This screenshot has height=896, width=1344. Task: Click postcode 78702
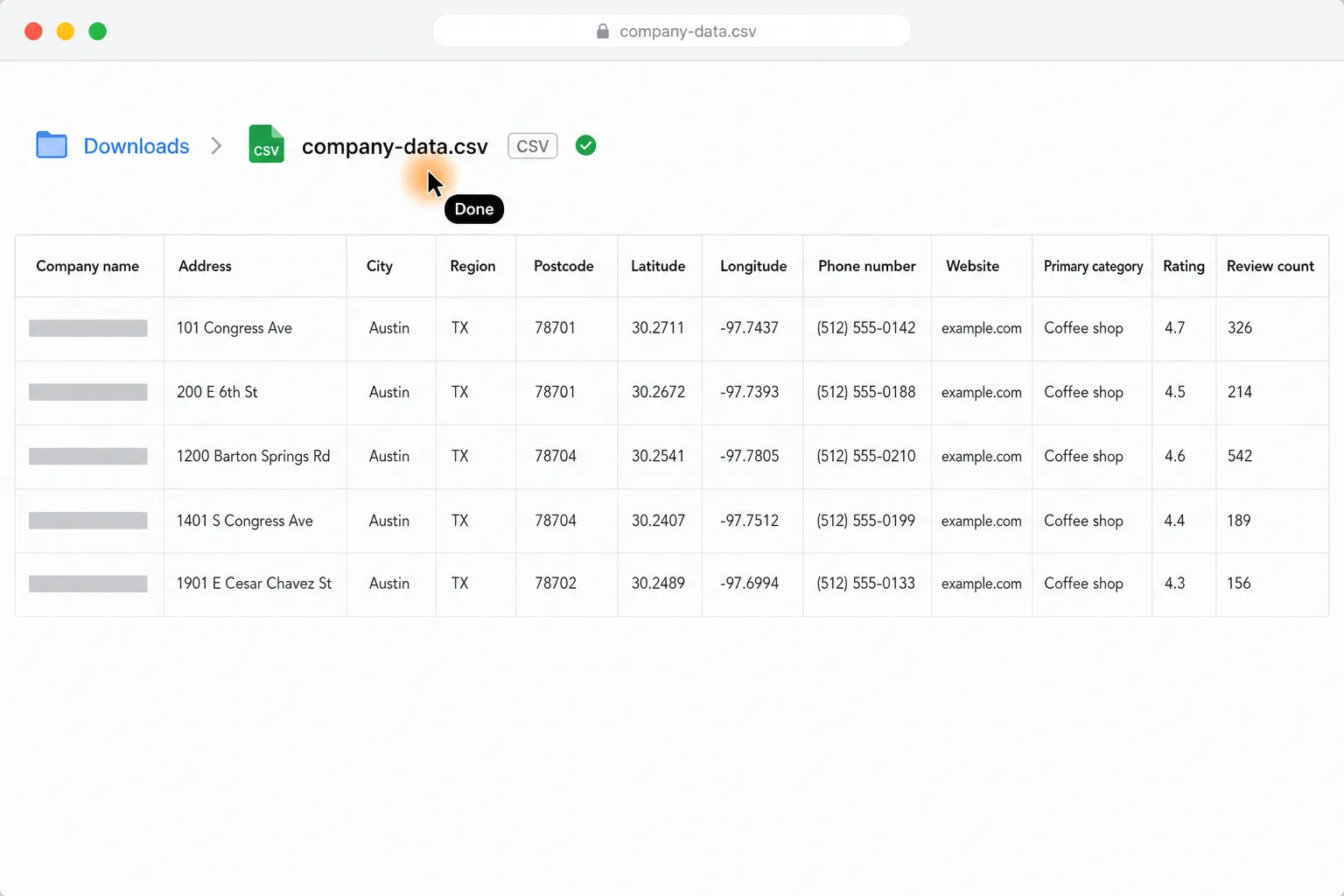[x=556, y=584]
